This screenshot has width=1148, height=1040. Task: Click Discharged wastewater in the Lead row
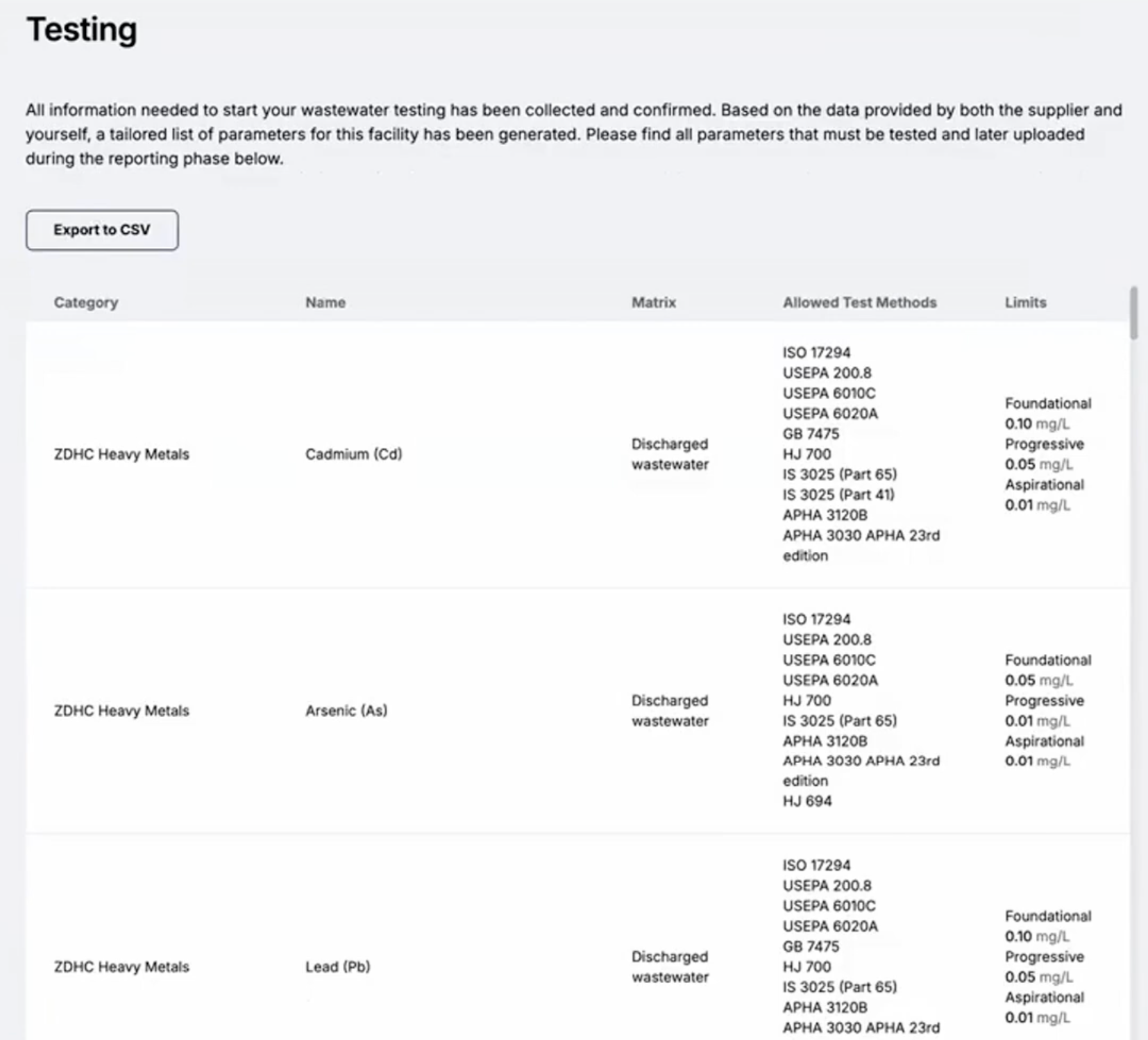point(670,967)
